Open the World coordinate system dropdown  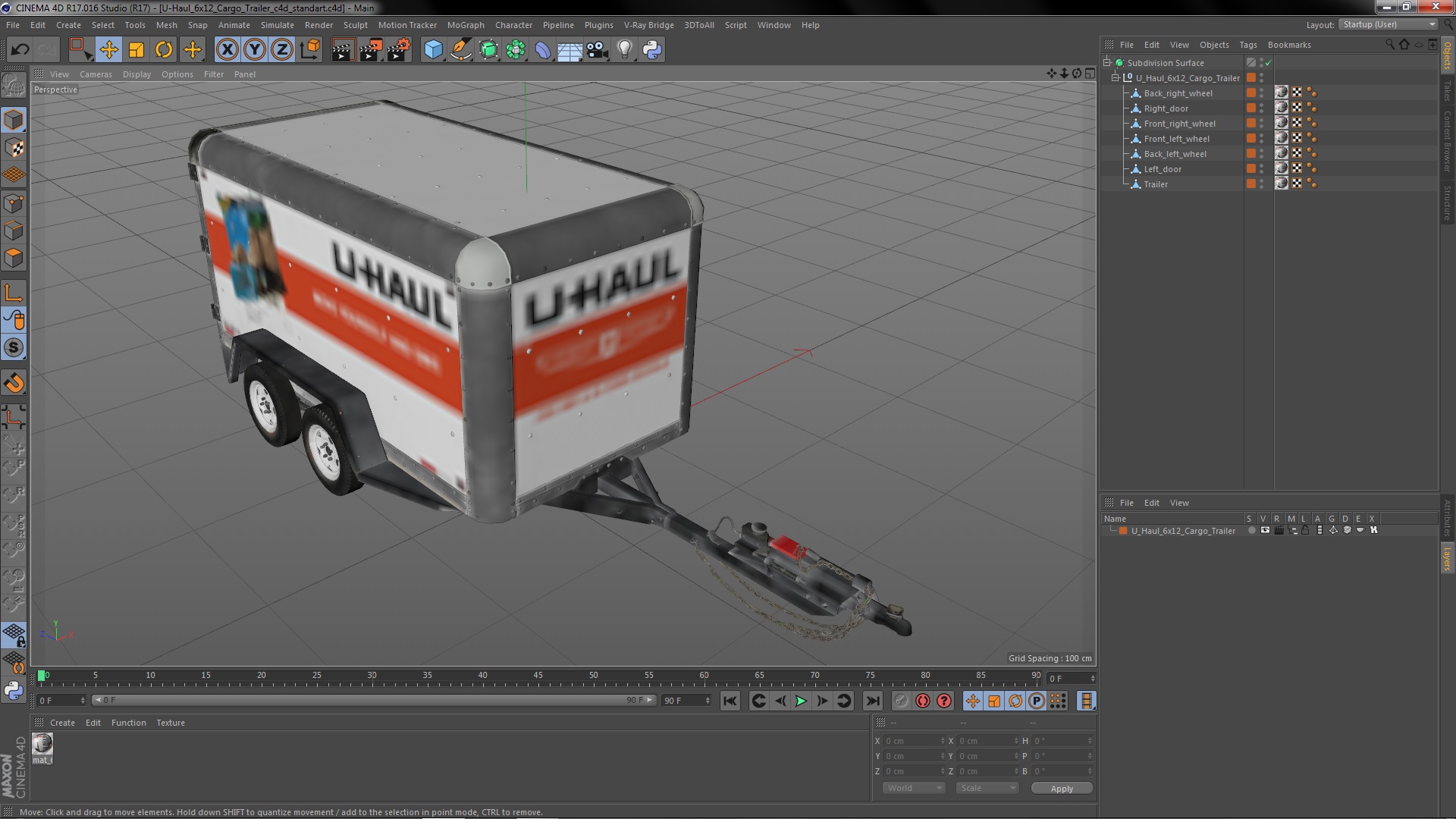click(x=913, y=788)
